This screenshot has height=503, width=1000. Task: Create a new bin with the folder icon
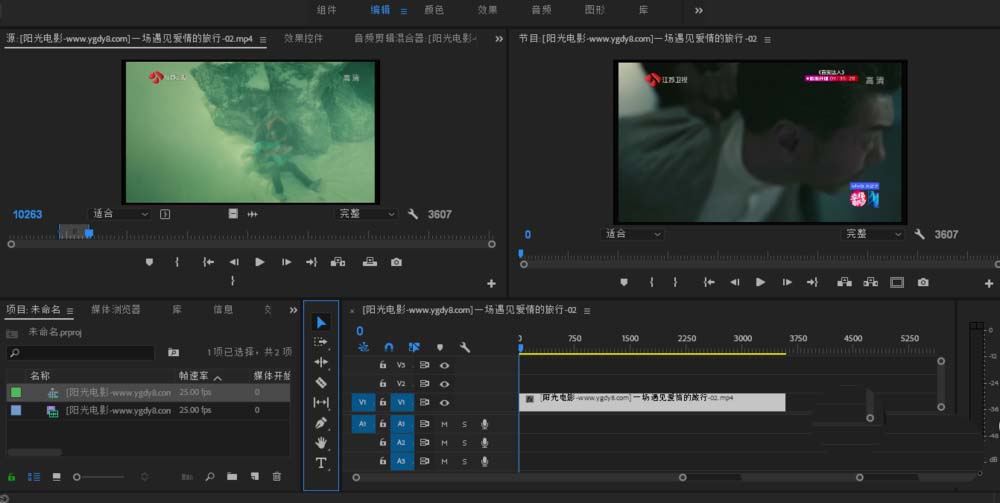(x=232, y=477)
